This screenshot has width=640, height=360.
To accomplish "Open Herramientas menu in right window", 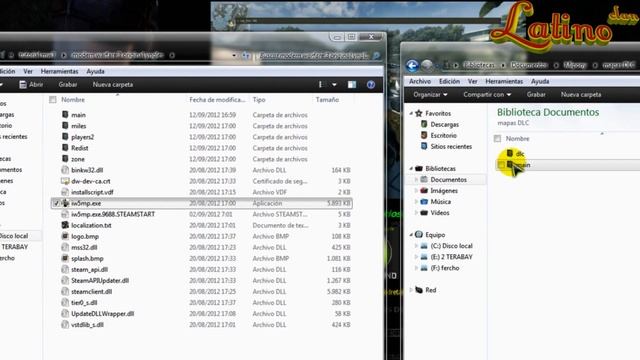I will click(x=504, y=81).
